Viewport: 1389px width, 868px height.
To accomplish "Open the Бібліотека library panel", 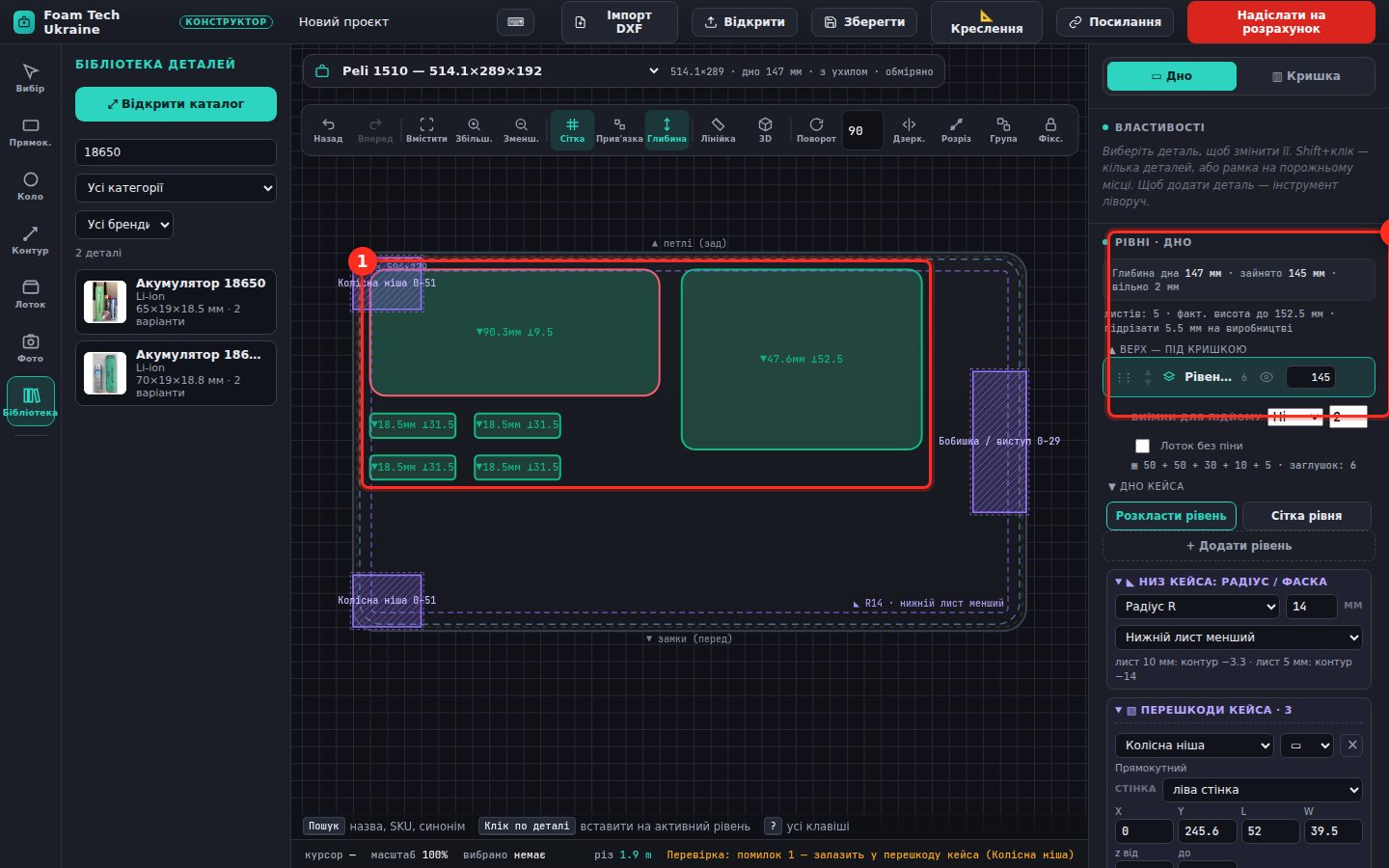I will [x=30, y=402].
